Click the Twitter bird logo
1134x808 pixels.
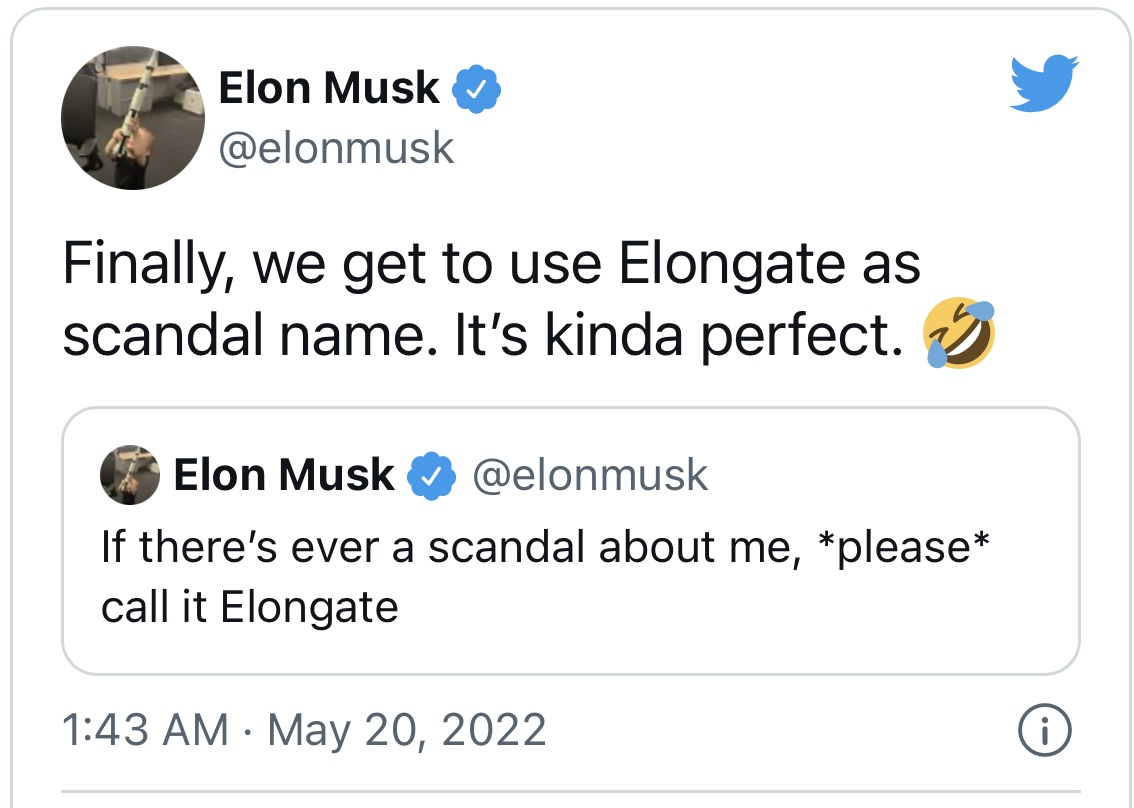point(1044,82)
